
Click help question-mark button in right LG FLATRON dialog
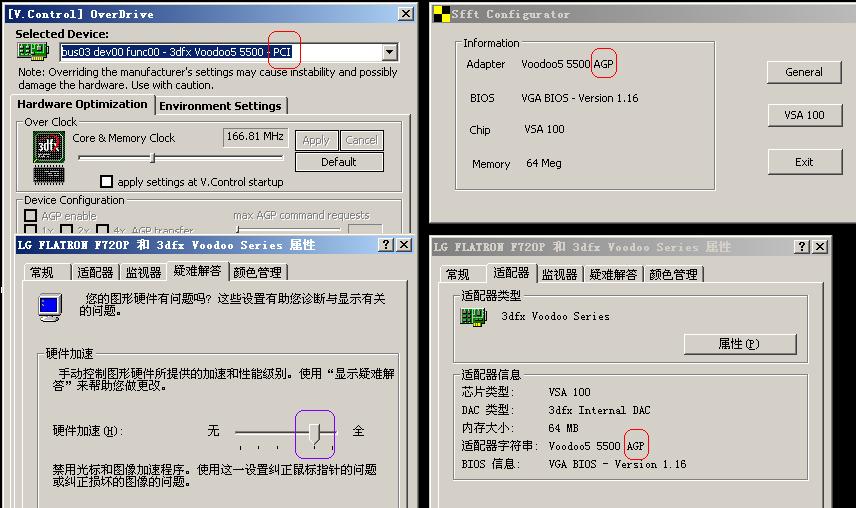[x=801, y=247]
